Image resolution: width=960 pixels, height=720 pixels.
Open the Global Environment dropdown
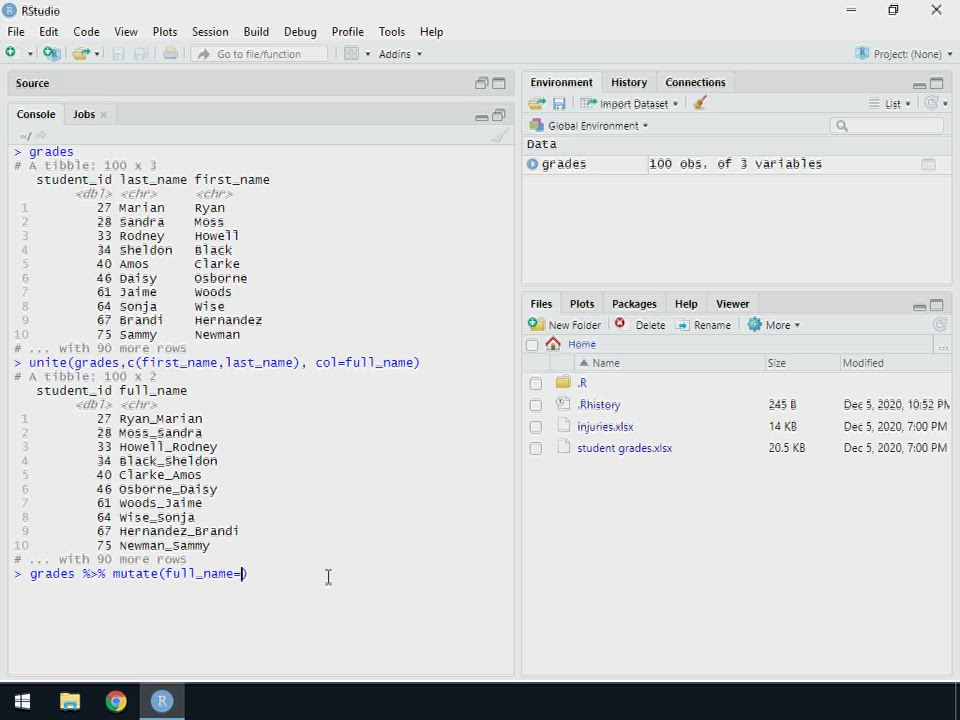click(x=590, y=126)
